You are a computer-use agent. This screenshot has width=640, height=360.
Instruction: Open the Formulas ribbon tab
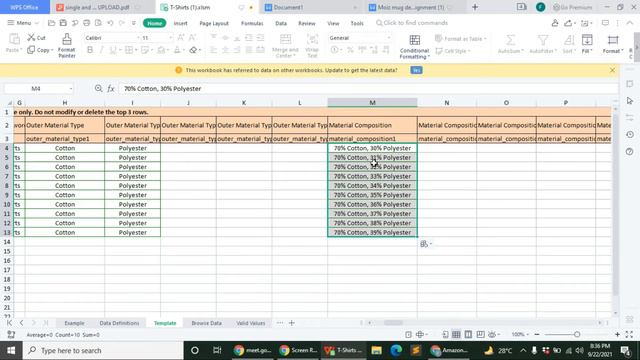tap(252, 23)
